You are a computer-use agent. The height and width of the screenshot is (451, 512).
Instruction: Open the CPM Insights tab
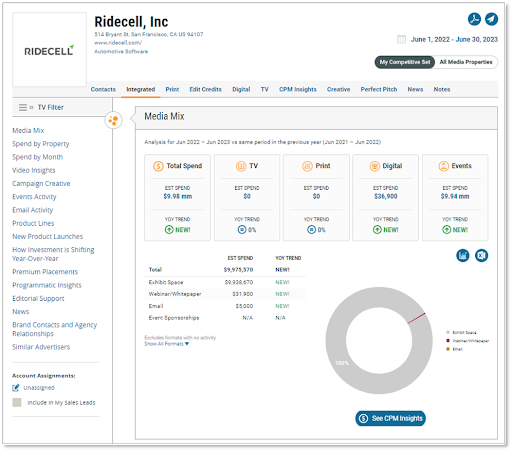(298, 89)
